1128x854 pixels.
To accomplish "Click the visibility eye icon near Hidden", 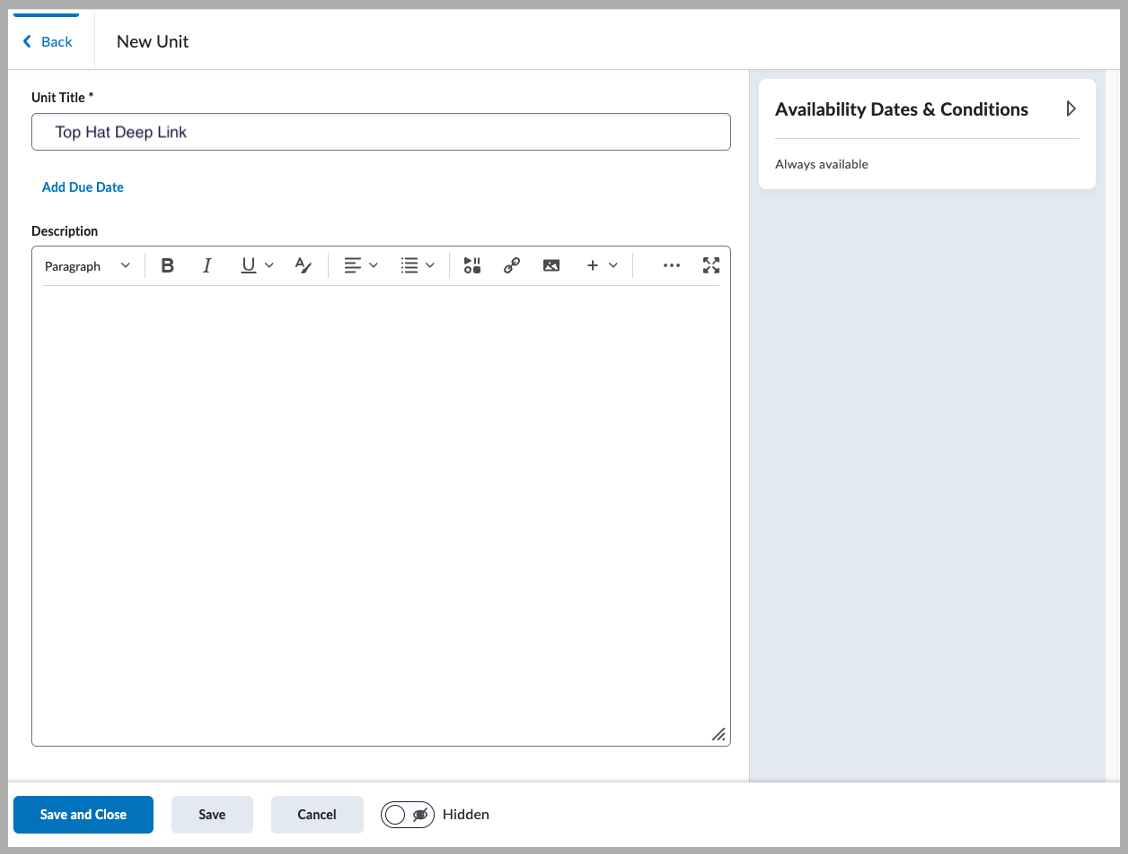I will [x=419, y=814].
